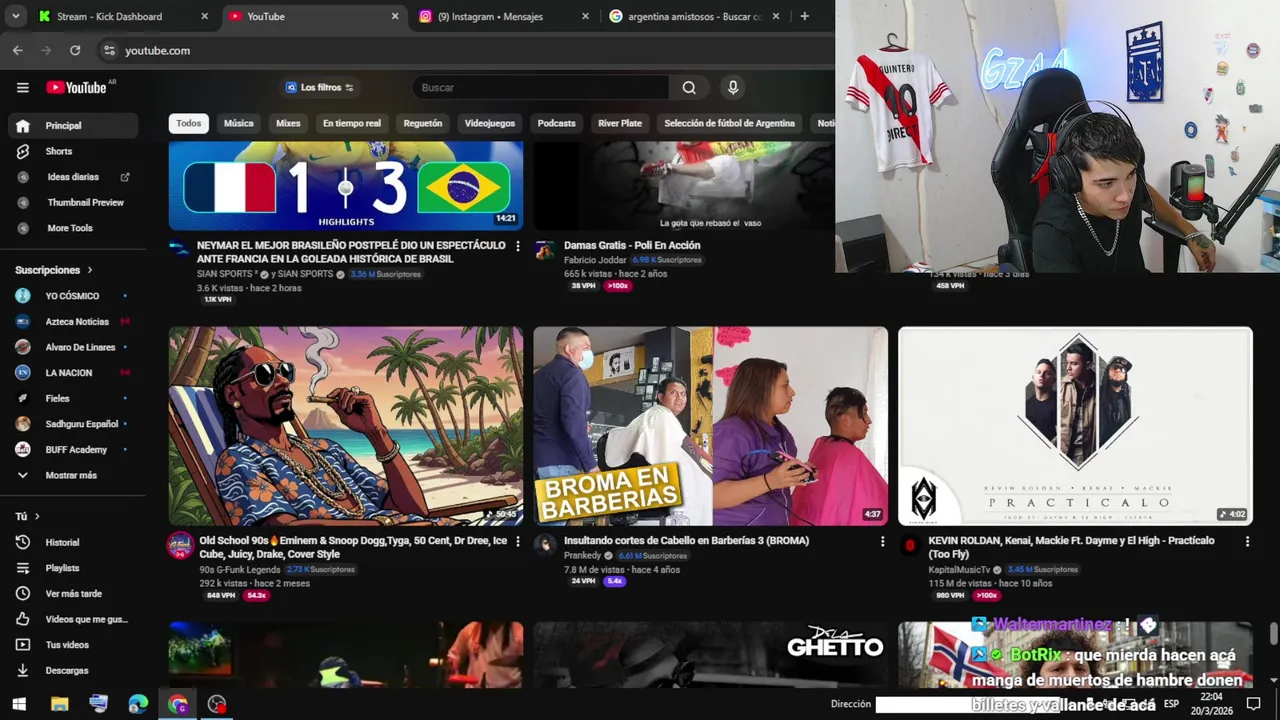Open File Explorer from the taskbar

point(59,704)
